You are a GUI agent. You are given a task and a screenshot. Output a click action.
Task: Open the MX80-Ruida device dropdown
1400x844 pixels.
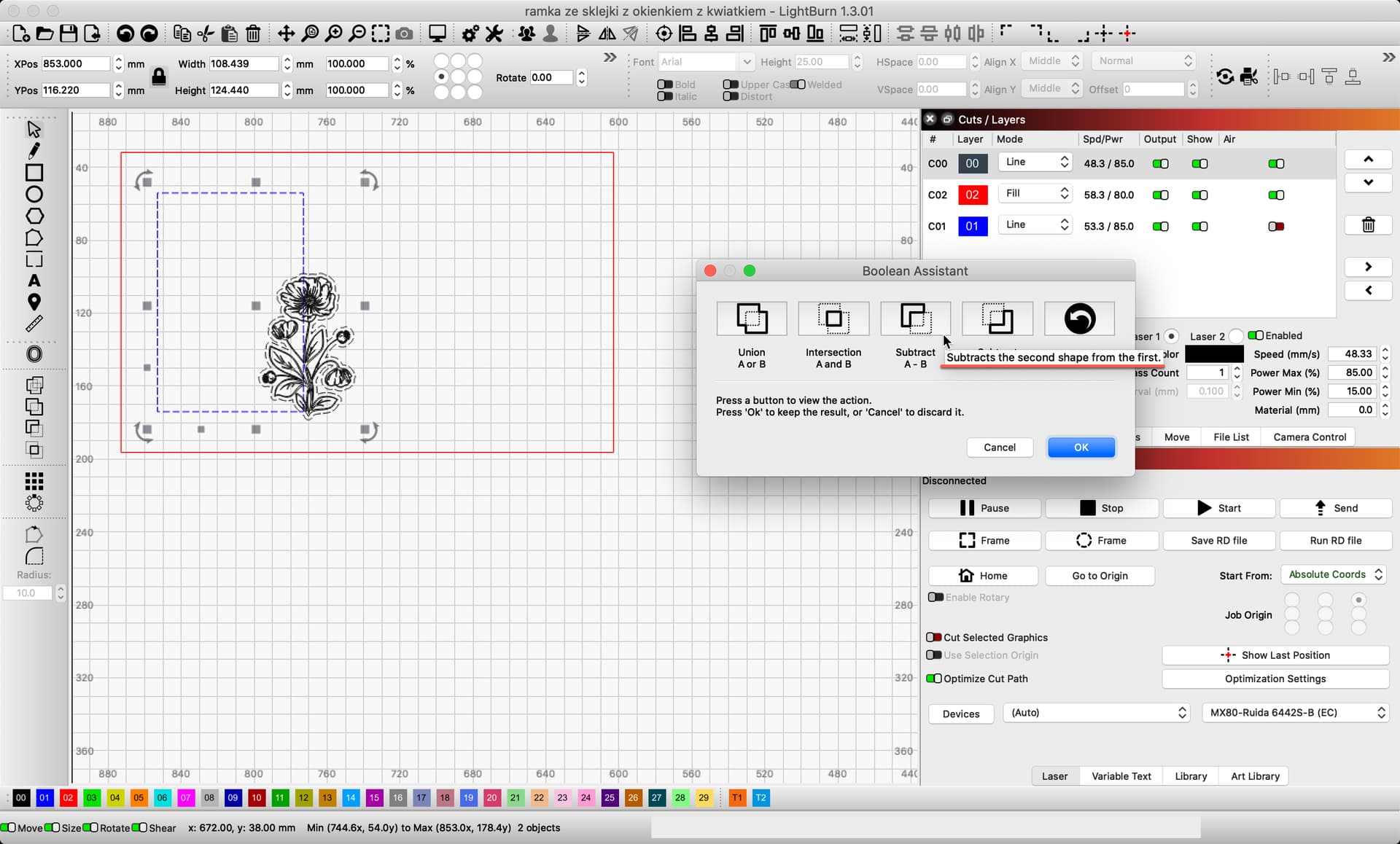(1295, 713)
